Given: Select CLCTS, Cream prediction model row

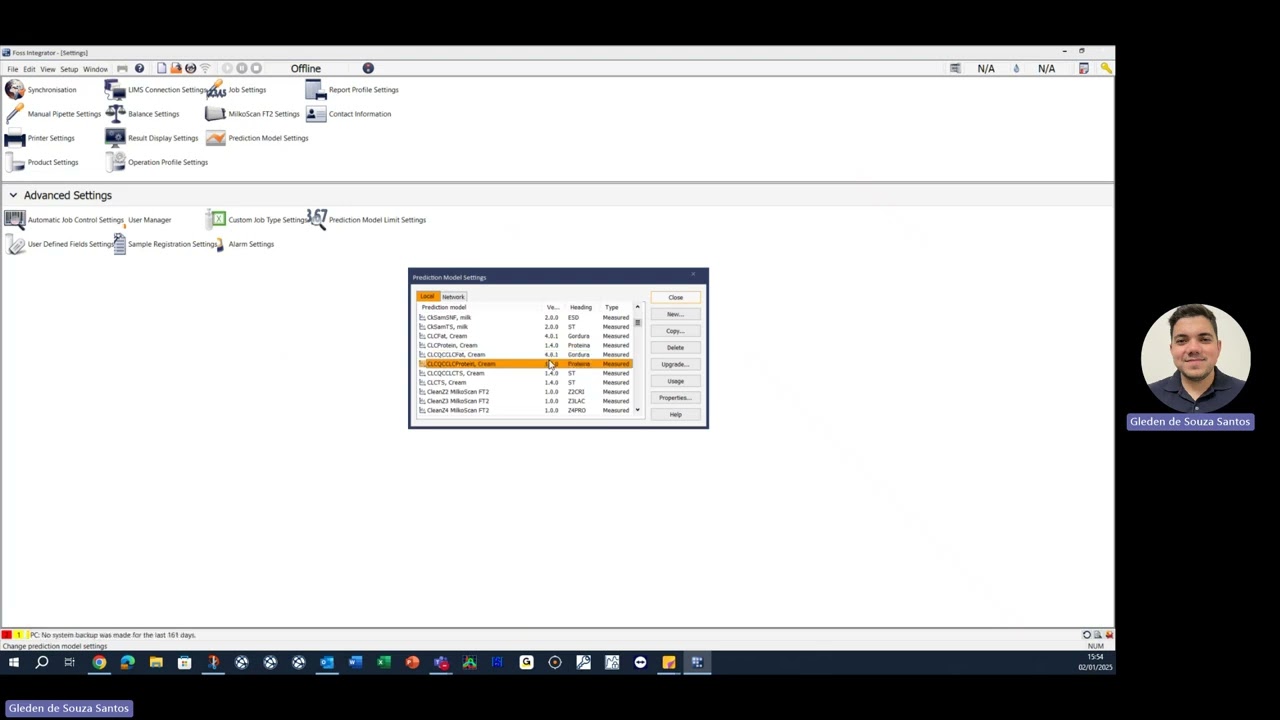Looking at the screenshot, I should point(524,382).
